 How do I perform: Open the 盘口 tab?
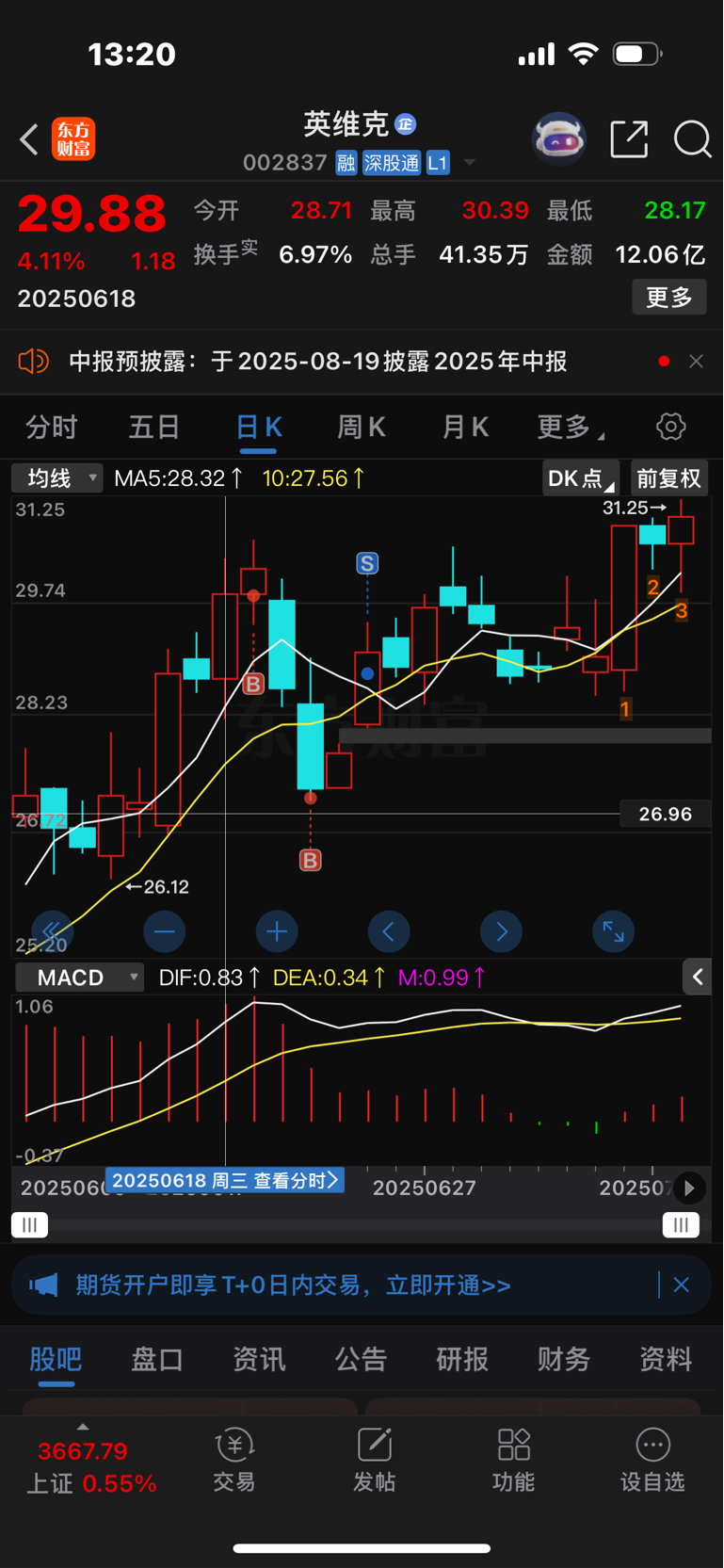tap(157, 1359)
